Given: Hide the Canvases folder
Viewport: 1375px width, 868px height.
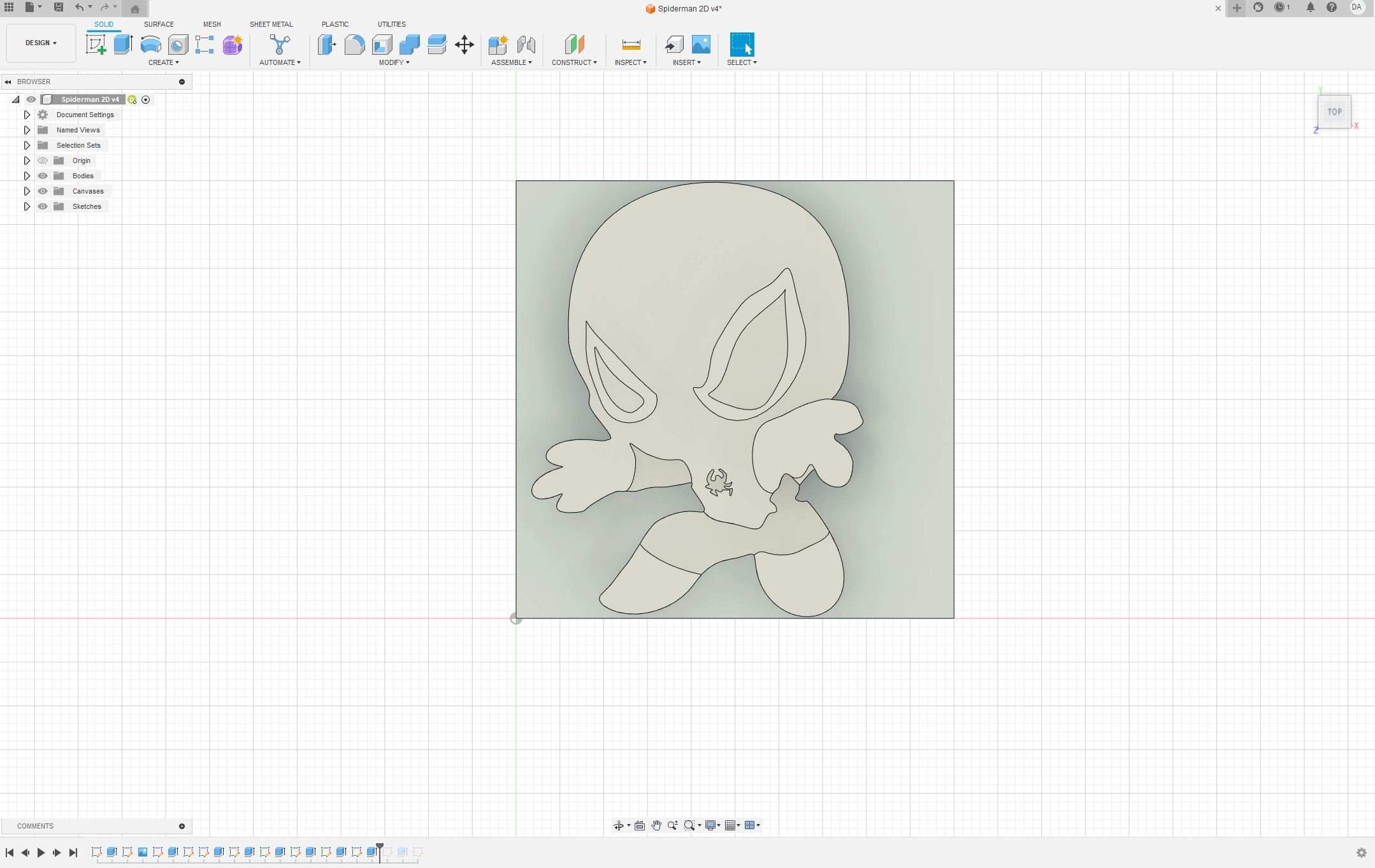Looking at the screenshot, I should [x=43, y=191].
